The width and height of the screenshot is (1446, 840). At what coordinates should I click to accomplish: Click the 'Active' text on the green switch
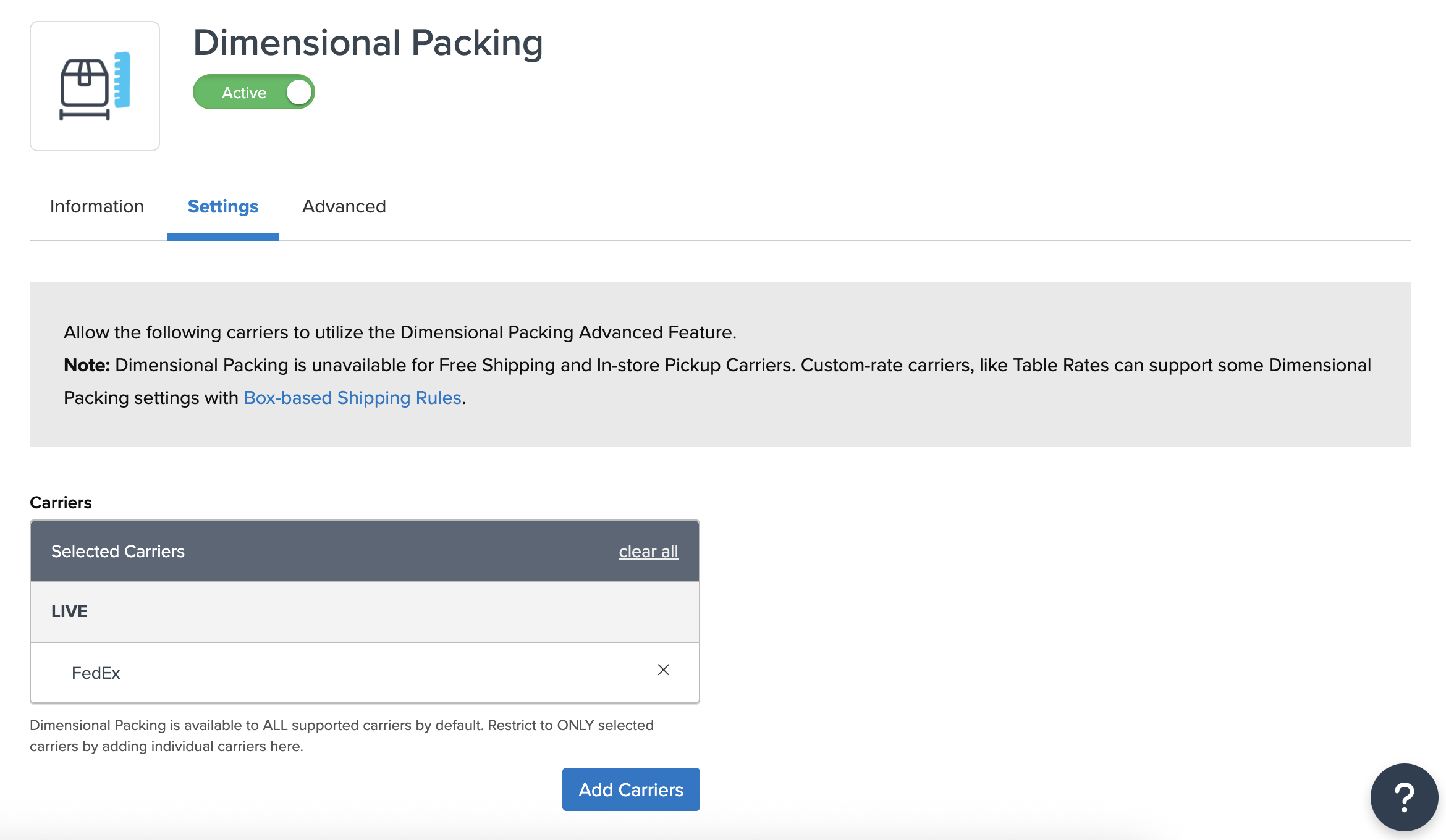coord(244,93)
